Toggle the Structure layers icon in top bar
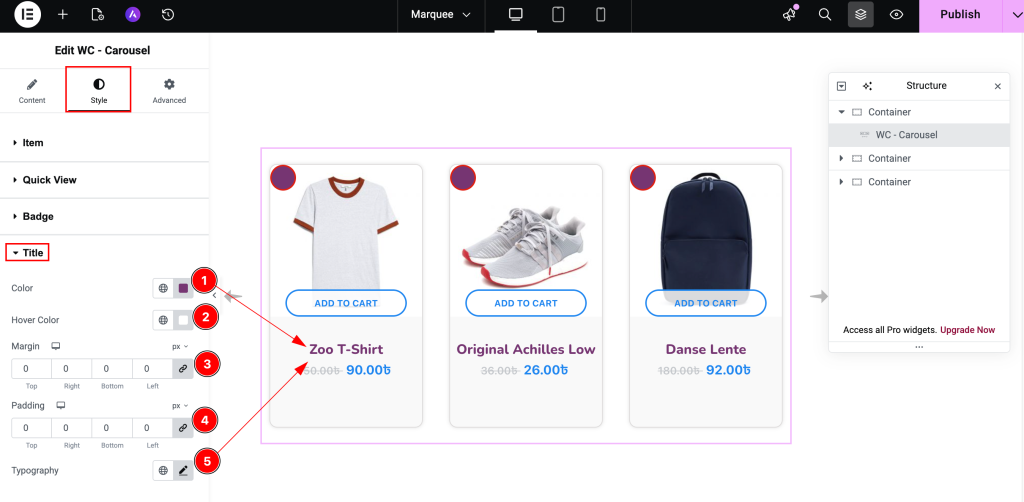The height and width of the screenshot is (502, 1024). pyautogui.click(x=860, y=15)
